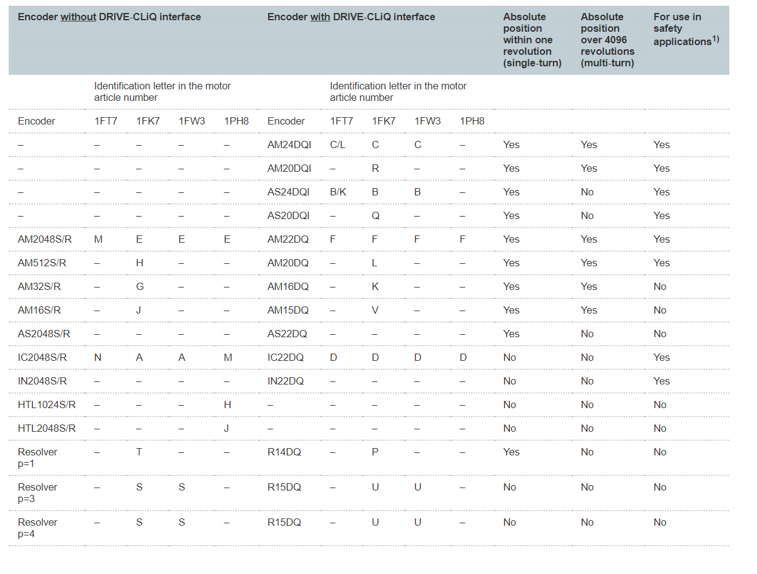
Task: Select the AM20DQI encoder cell
Action: 289,168
